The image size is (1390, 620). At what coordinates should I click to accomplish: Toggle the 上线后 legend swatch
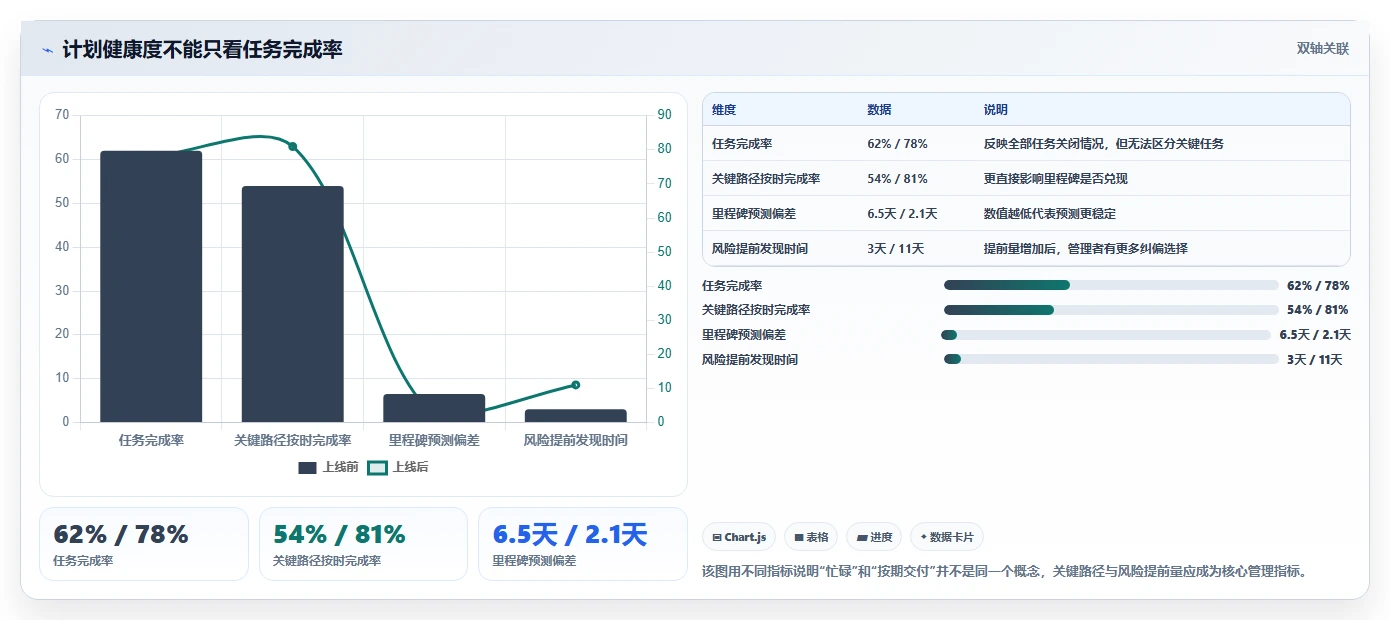377,467
